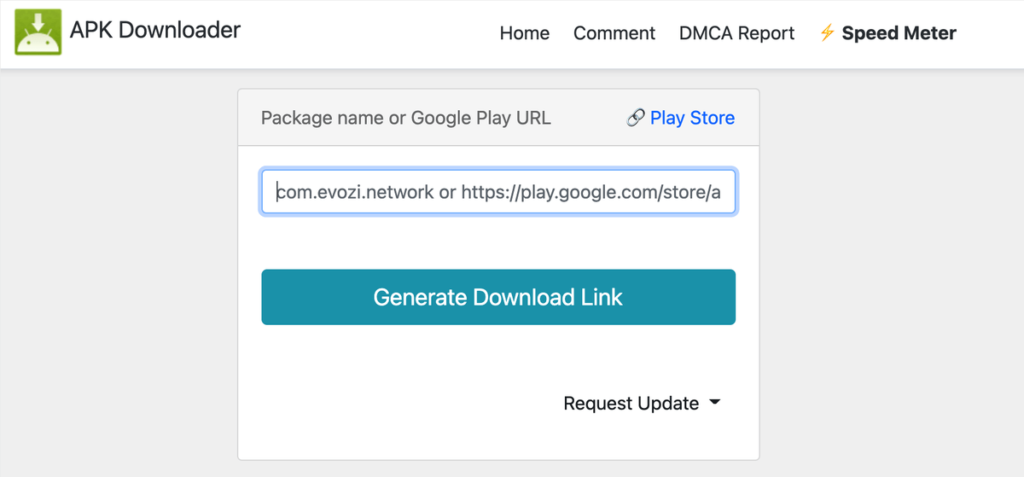Click the chain link icon beside Play Store
Screen dimensions: 1024x477
coord(635,118)
